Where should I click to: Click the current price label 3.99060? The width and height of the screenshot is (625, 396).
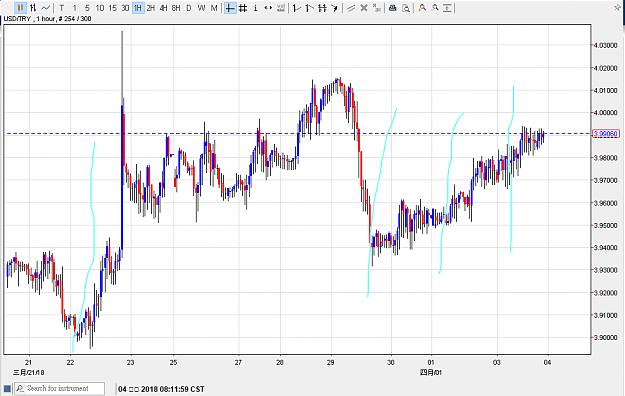606,134
